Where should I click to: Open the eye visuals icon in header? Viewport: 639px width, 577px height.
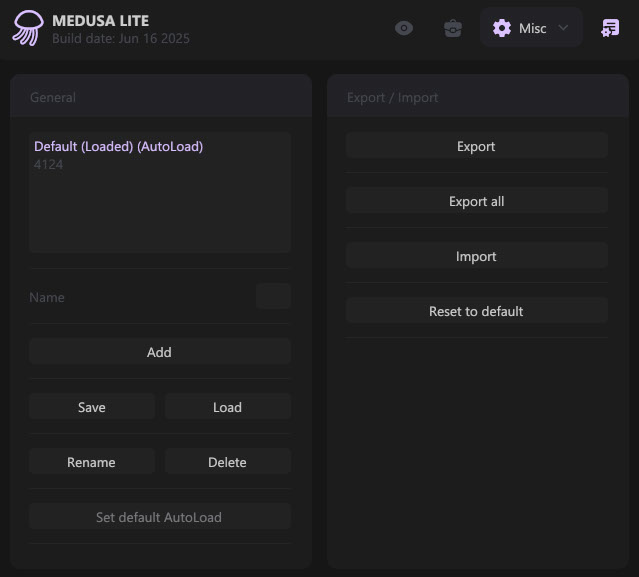pos(404,28)
